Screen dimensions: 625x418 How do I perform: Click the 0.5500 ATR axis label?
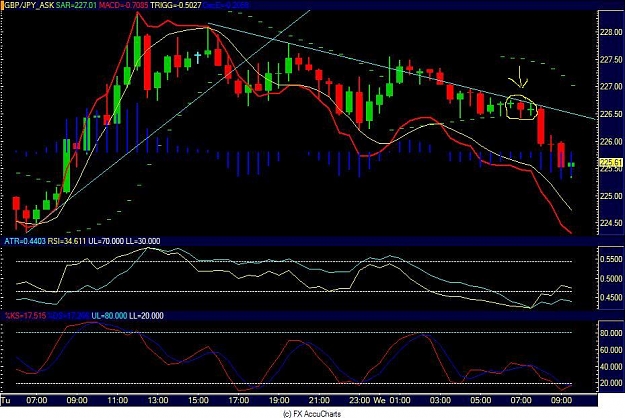pyautogui.click(x=611, y=259)
